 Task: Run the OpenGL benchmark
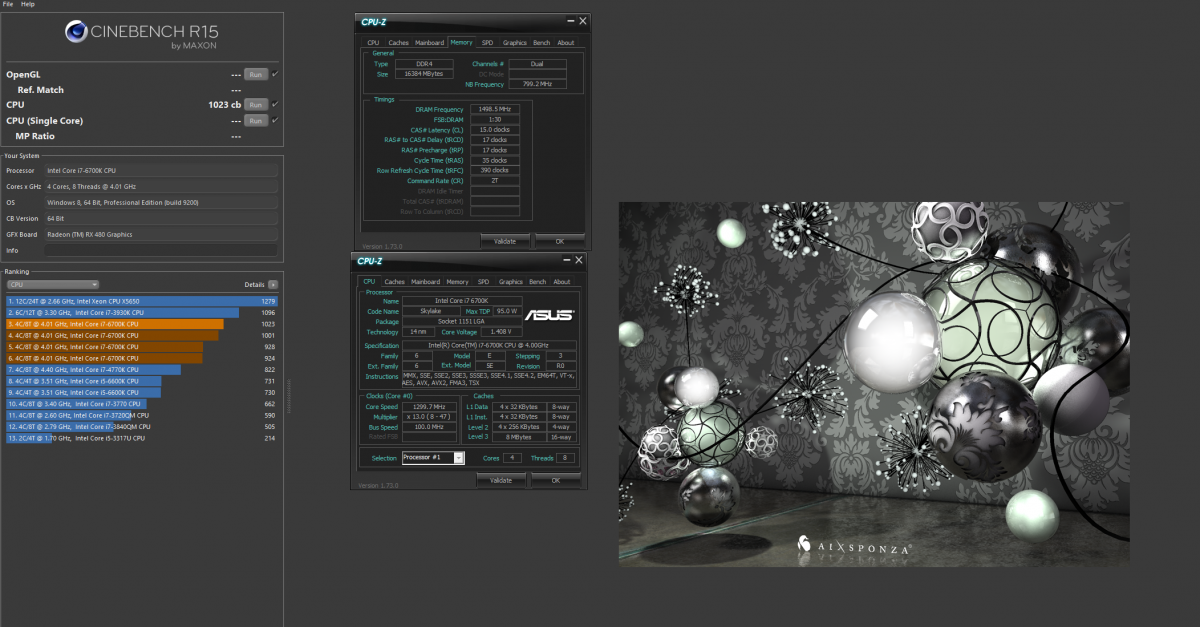click(x=256, y=74)
